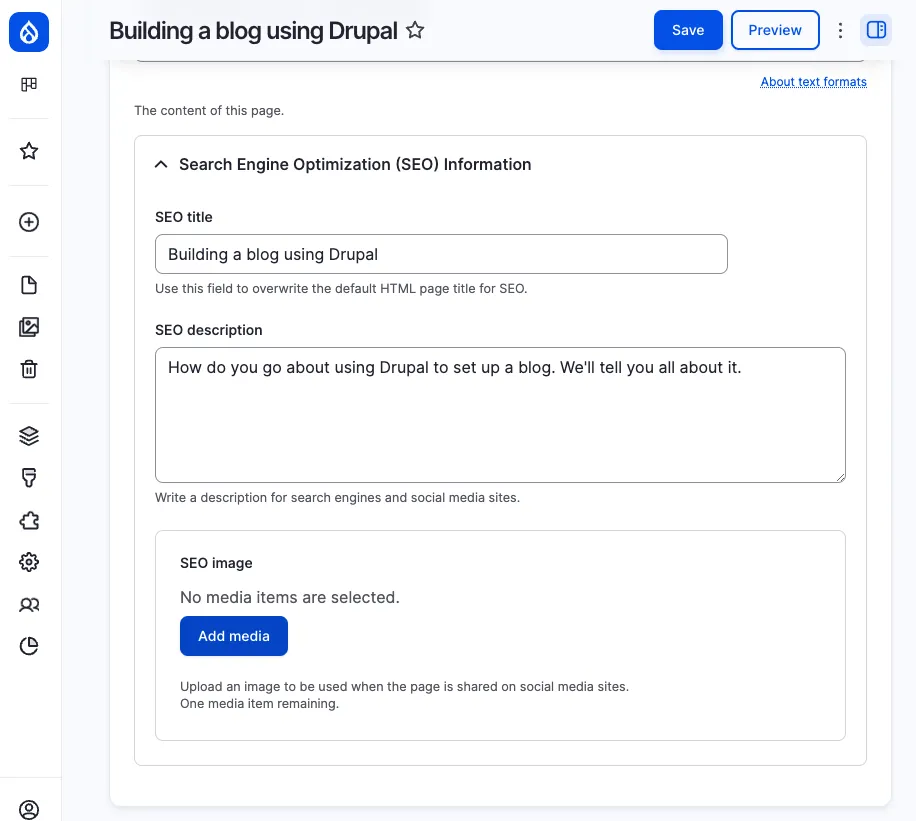This screenshot has height=821, width=916.
Task: Click the create content plus icon
Action: (28, 222)
